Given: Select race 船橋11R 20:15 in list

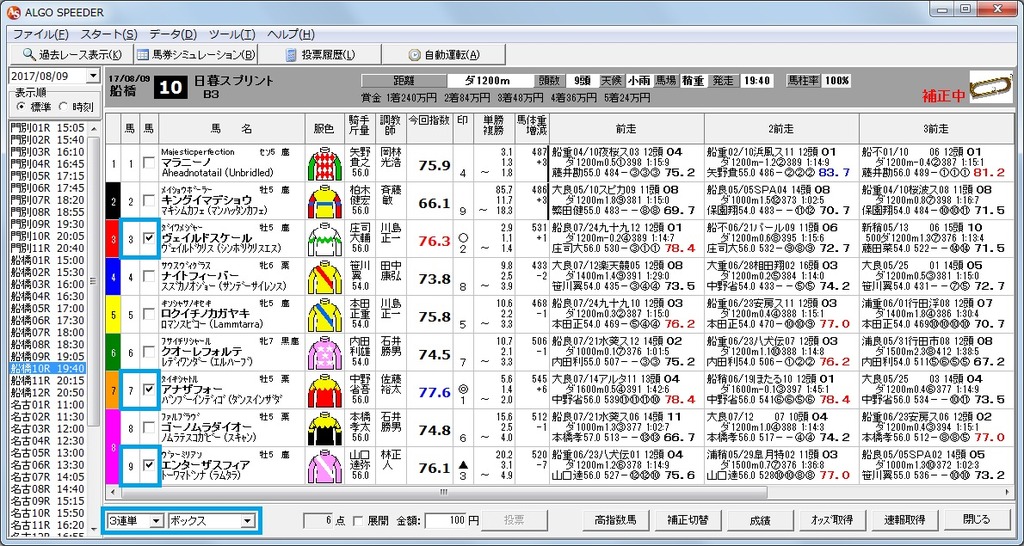Looking at the screenshot, I should (x=48, y=380).
